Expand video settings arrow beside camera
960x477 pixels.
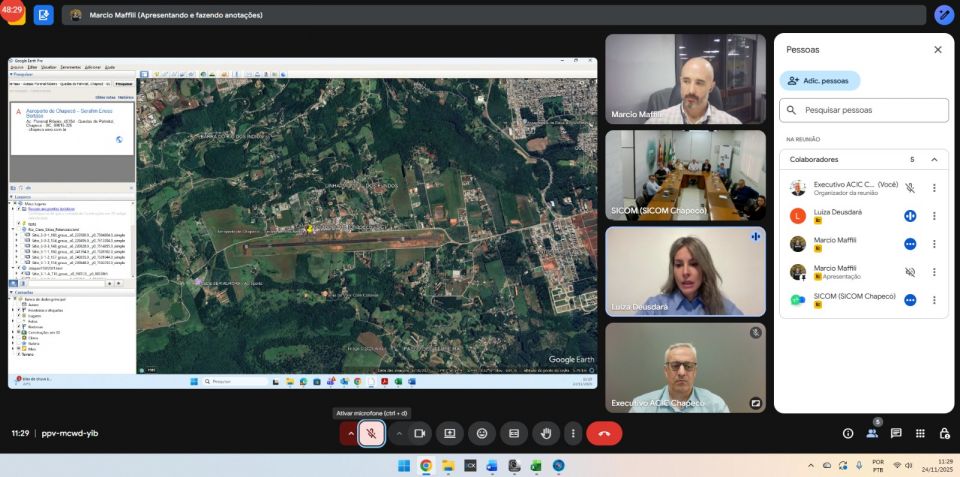tap(399, 433)
